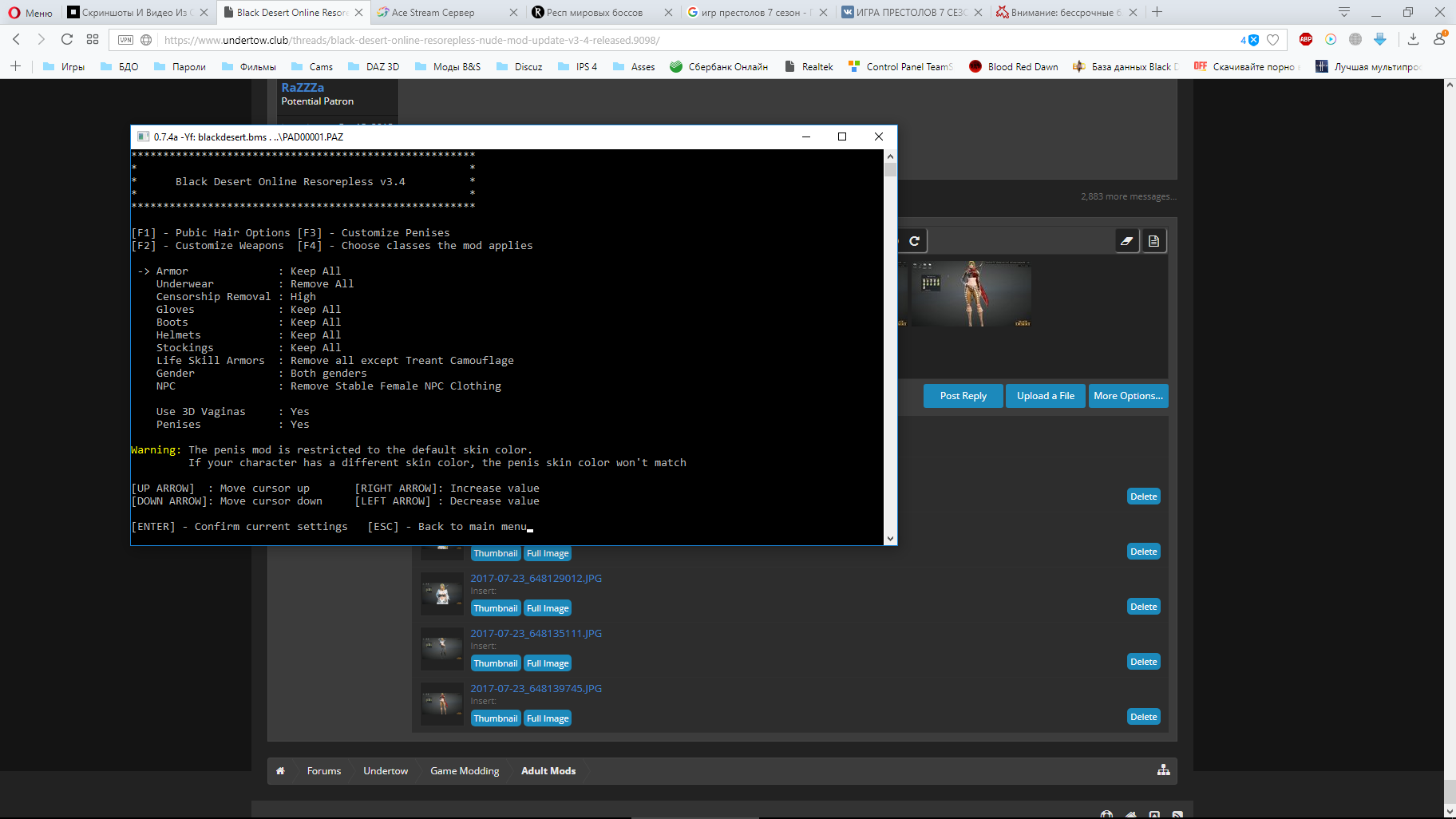Screen dimensions: 1456x819
Task: Go back to the previous page
Action: (x=17, y=40)
